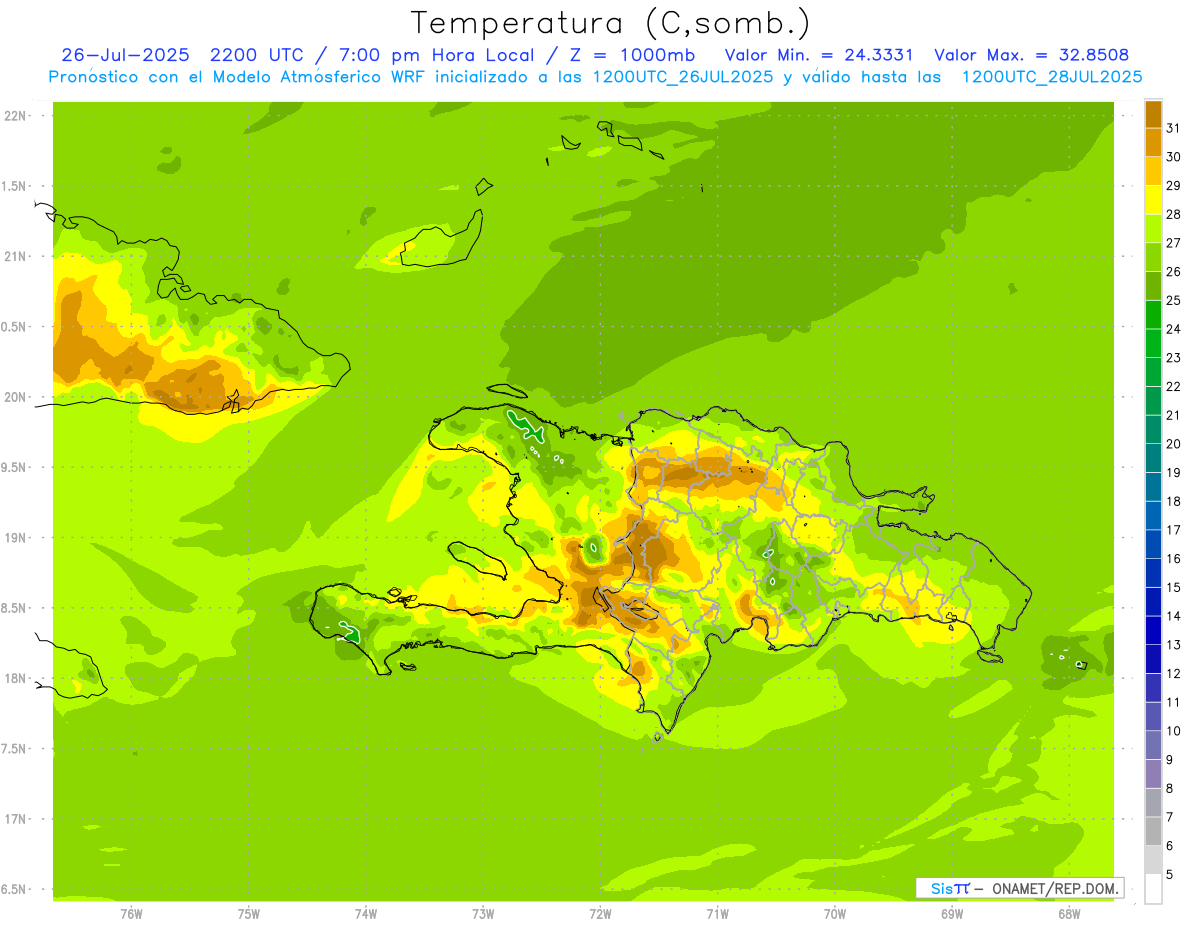Click the "72W" longitude axis label
Image resolution: width=1200 pixels, height=927 pixels.
pos(600,913)
